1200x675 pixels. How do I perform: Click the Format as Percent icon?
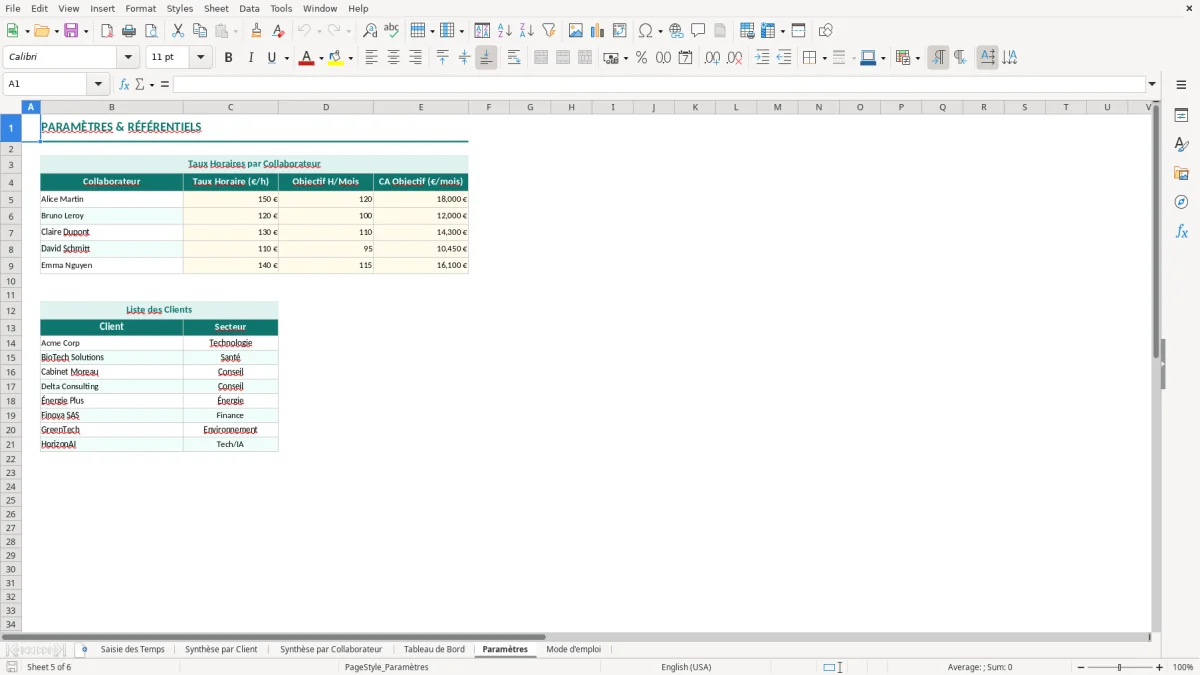(x=642, y=58)
